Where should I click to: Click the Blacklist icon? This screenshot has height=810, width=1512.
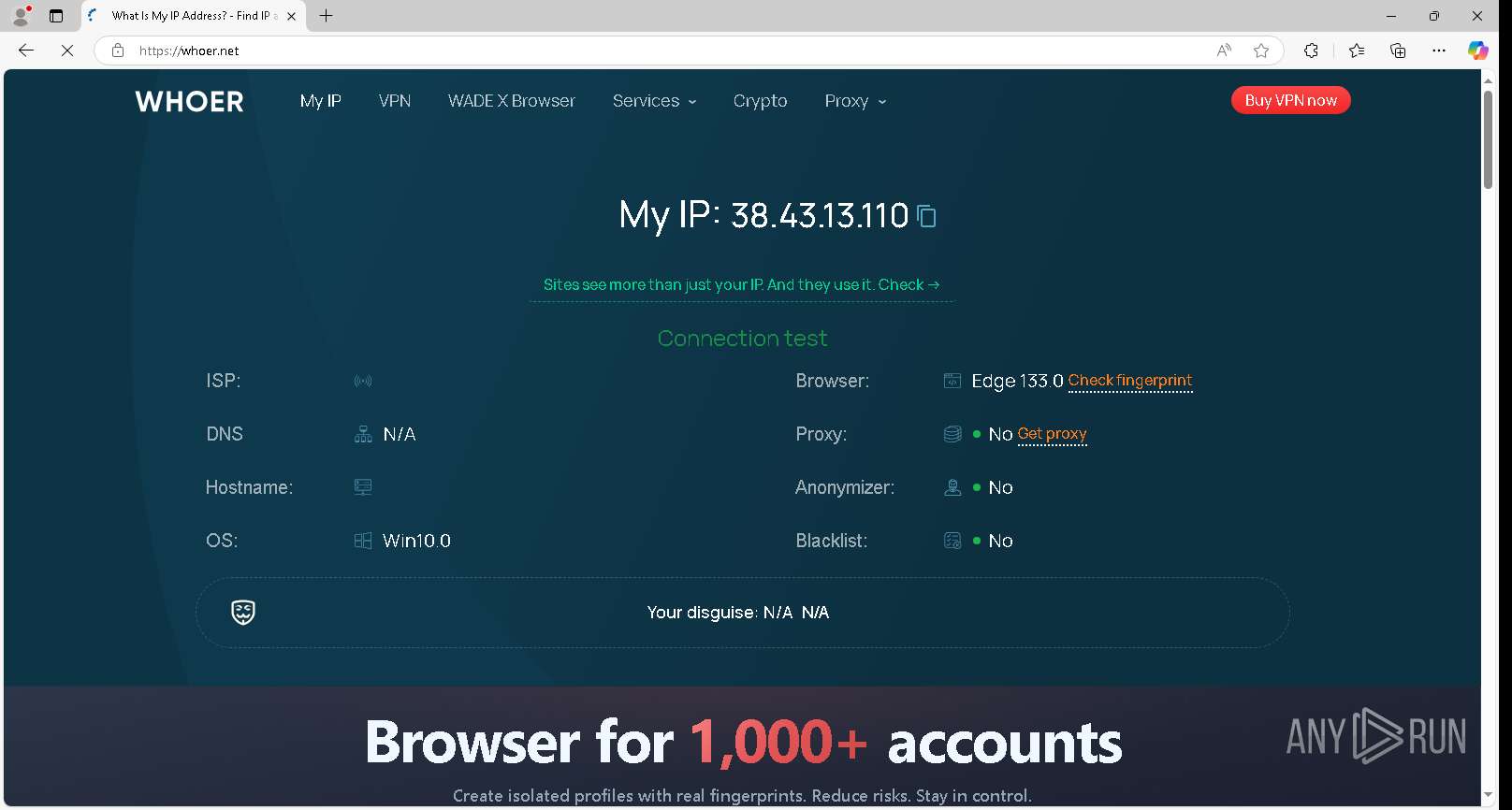[x=952, y=541]
